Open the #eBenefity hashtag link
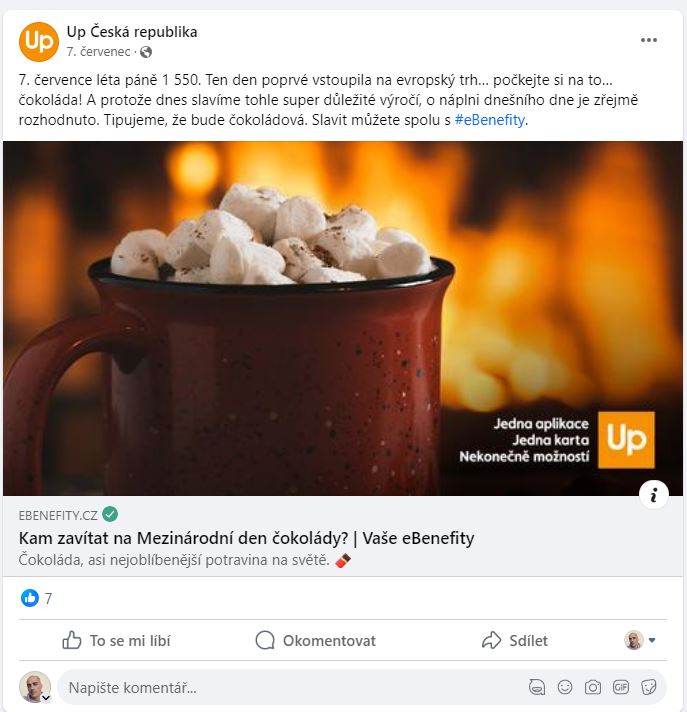This screenshot has height=712, width=687. pos(489,120)
